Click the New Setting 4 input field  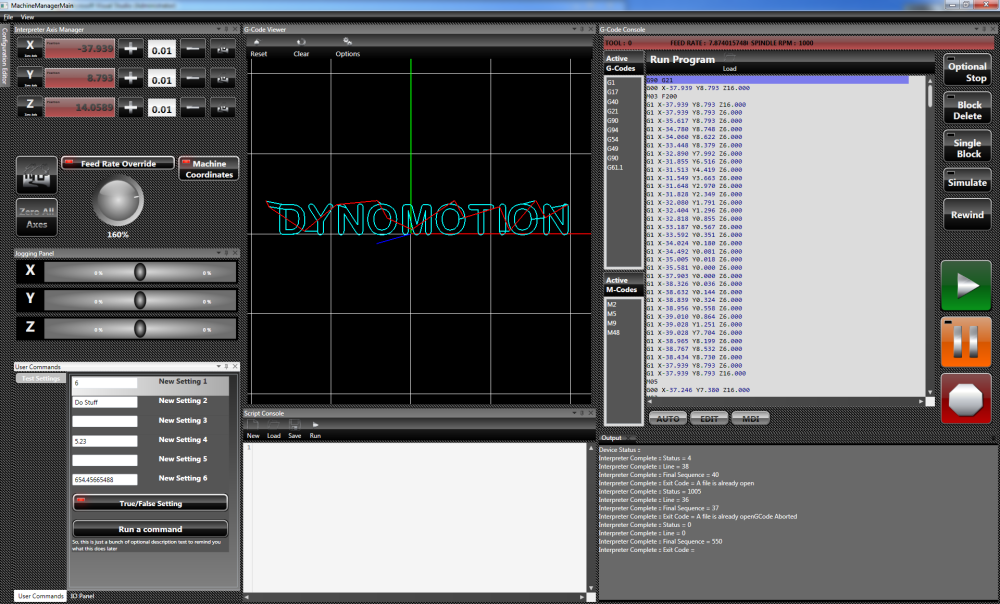click(x=105, y=441)
